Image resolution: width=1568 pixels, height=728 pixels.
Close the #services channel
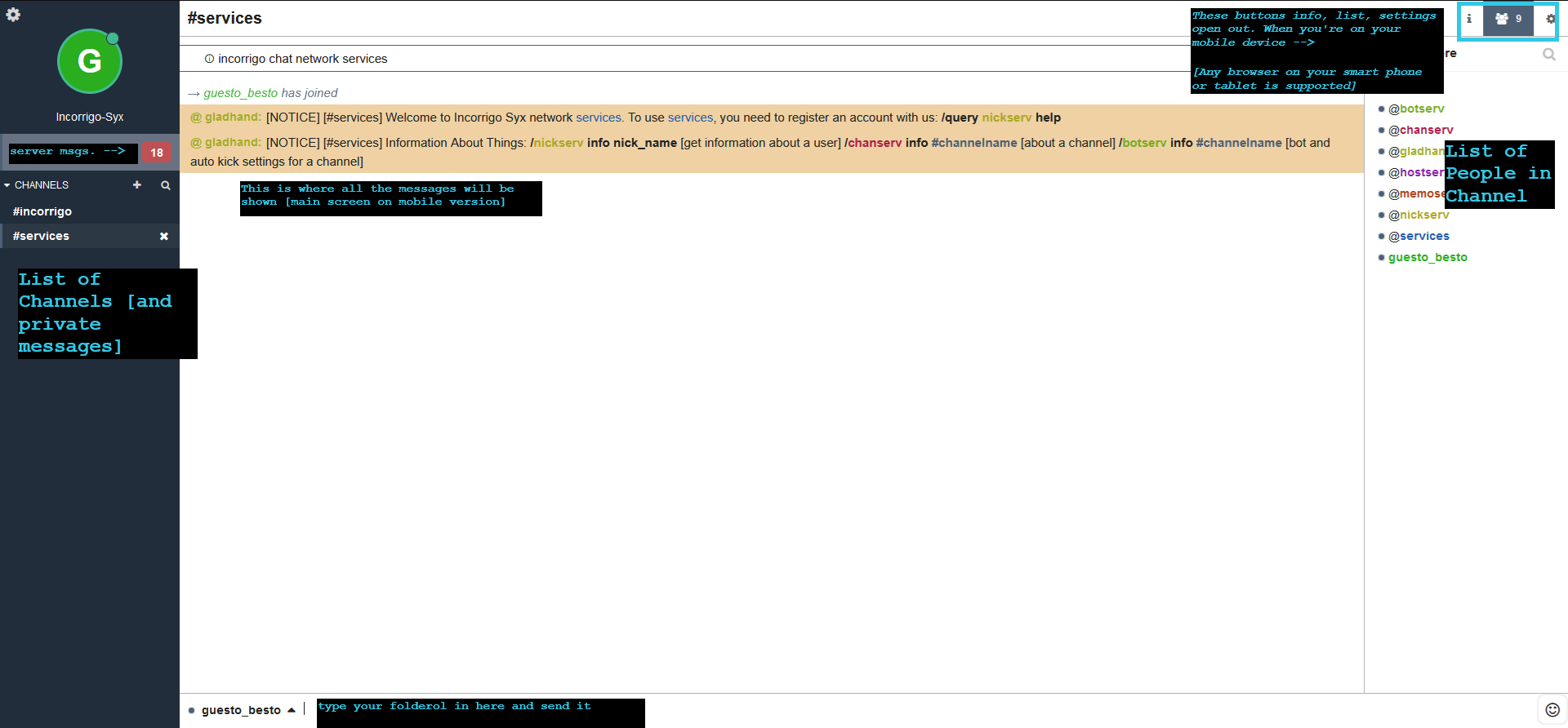(164, 237)
